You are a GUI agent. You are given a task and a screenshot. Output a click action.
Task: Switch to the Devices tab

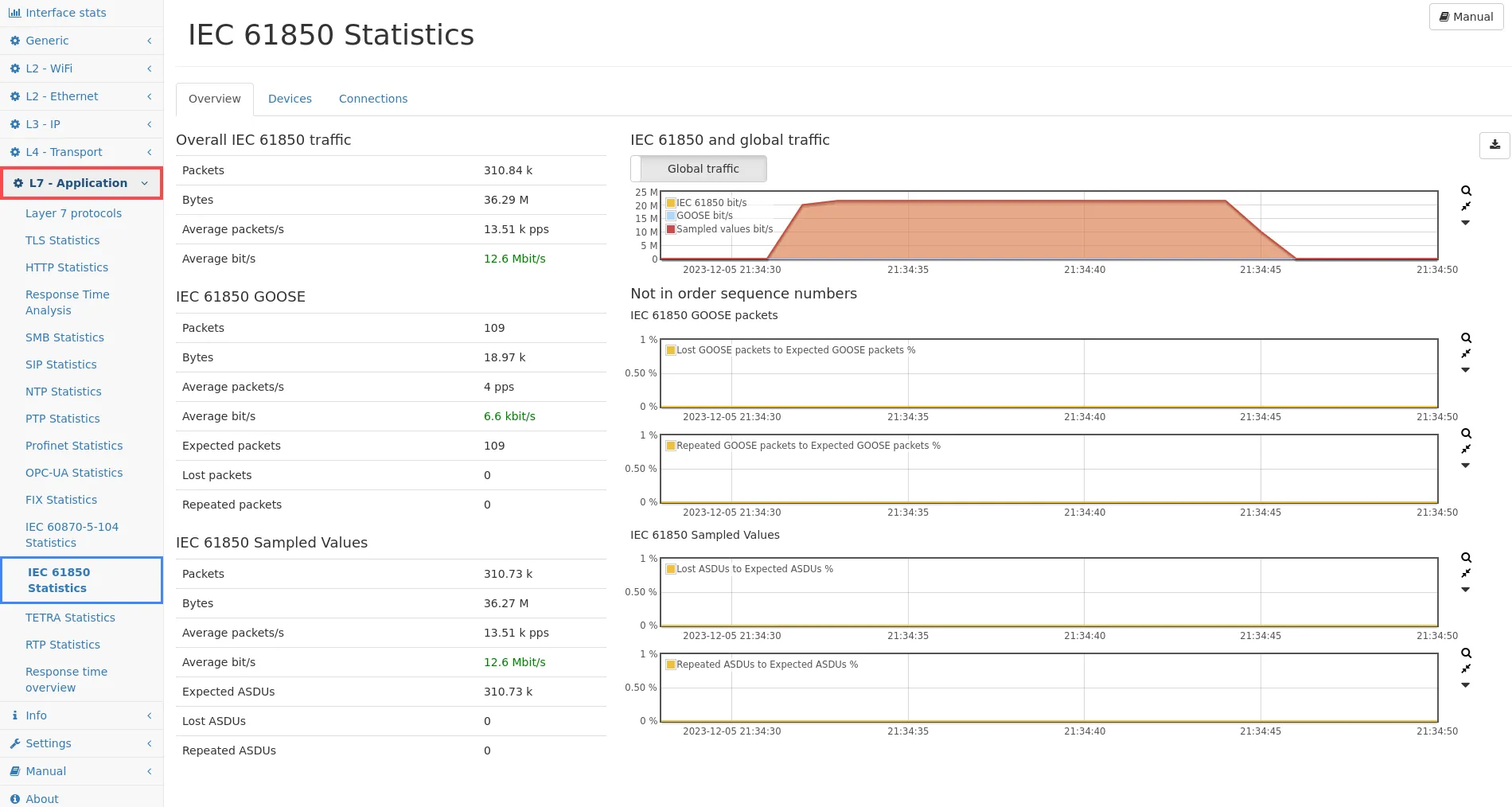pyautogui.click(x=290, y=99)
